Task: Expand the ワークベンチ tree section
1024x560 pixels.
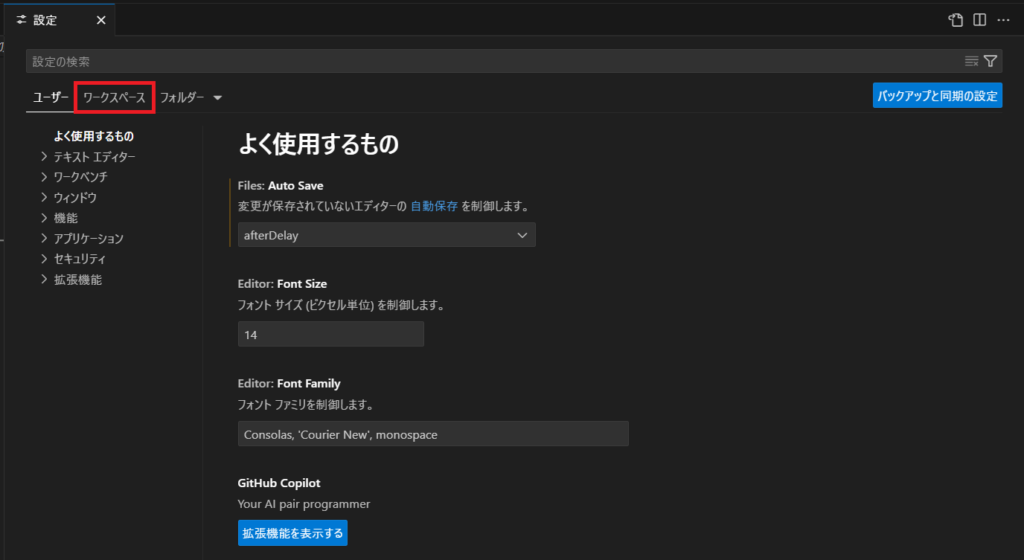Action: (x=44, y=177)
